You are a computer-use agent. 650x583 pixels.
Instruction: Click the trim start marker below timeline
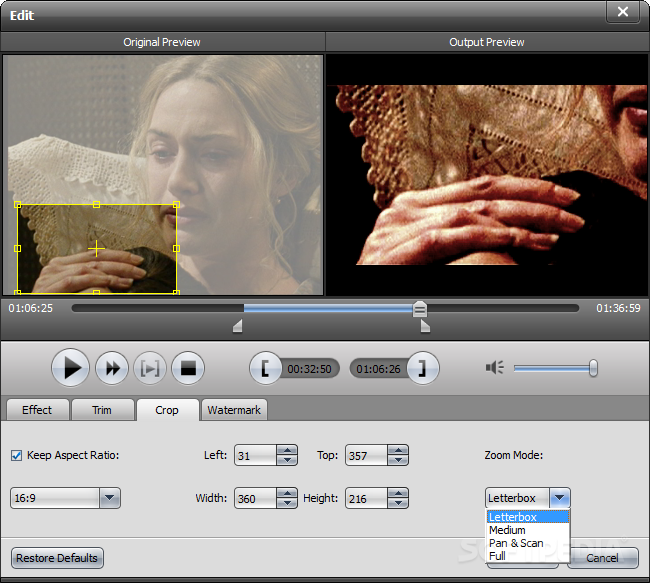[238, 326]
